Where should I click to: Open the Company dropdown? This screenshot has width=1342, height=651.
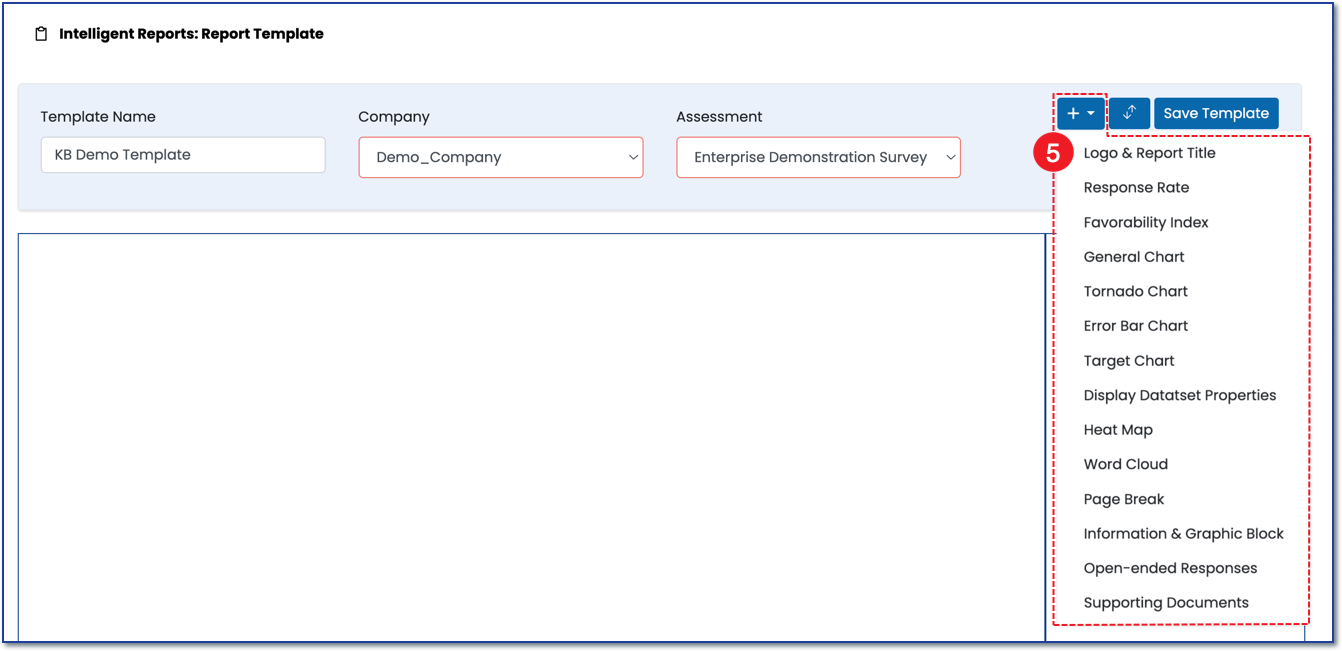[x=500, y=157]
